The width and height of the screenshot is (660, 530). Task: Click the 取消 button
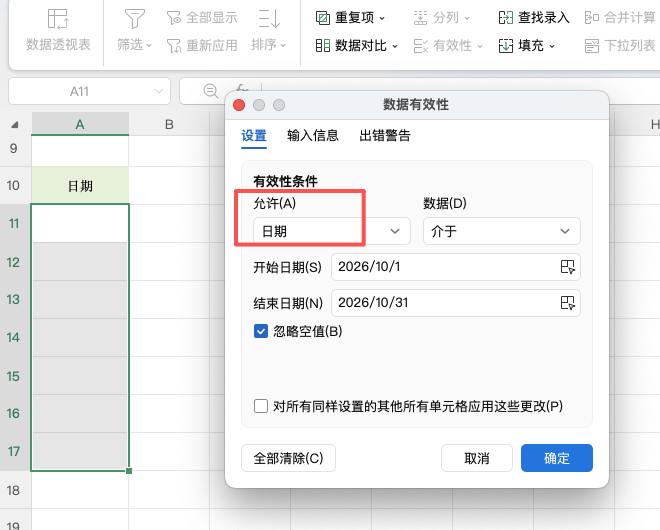tap(477, 458)
